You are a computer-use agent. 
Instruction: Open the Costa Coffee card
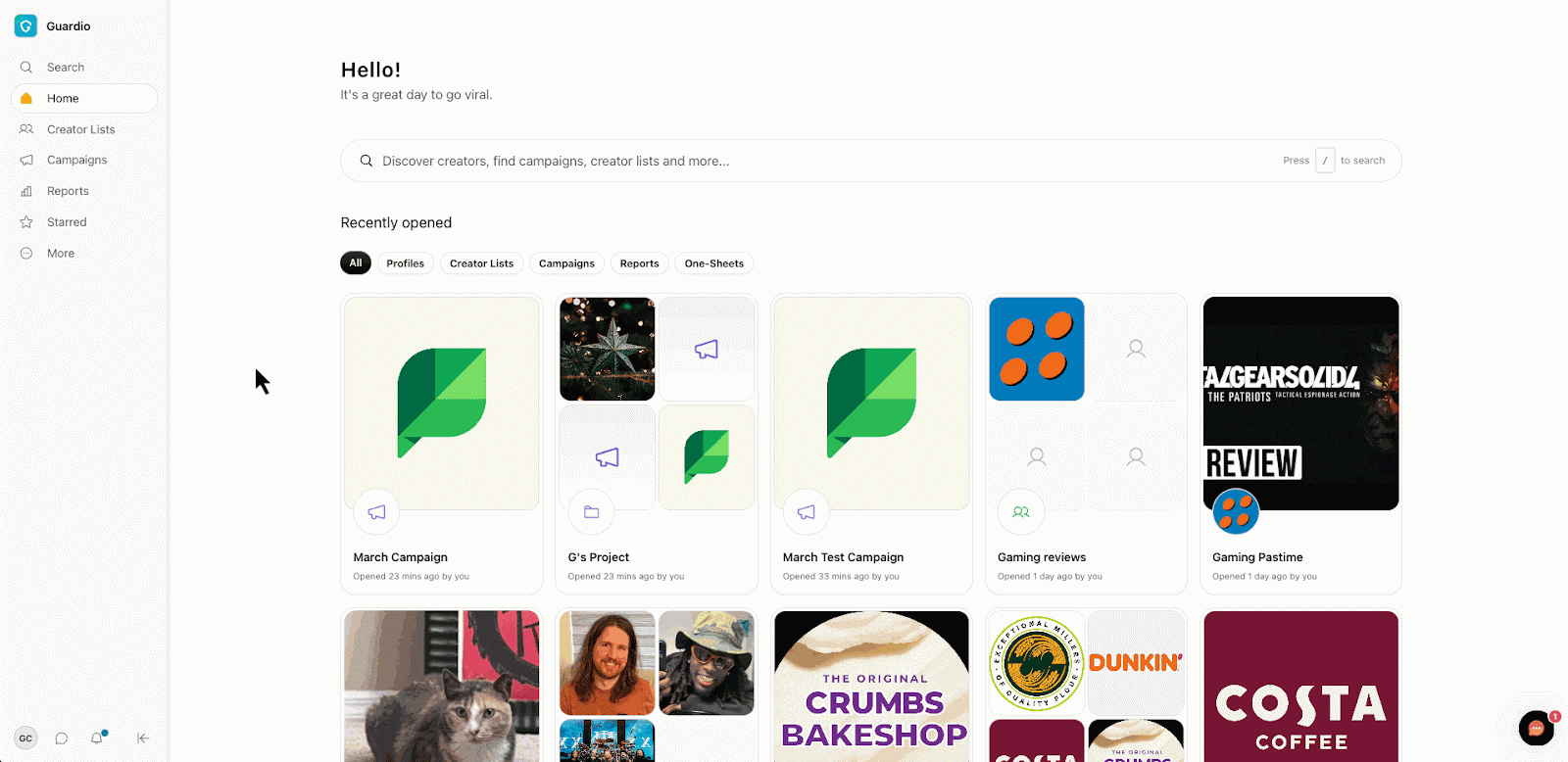(x=1300, y=686)
